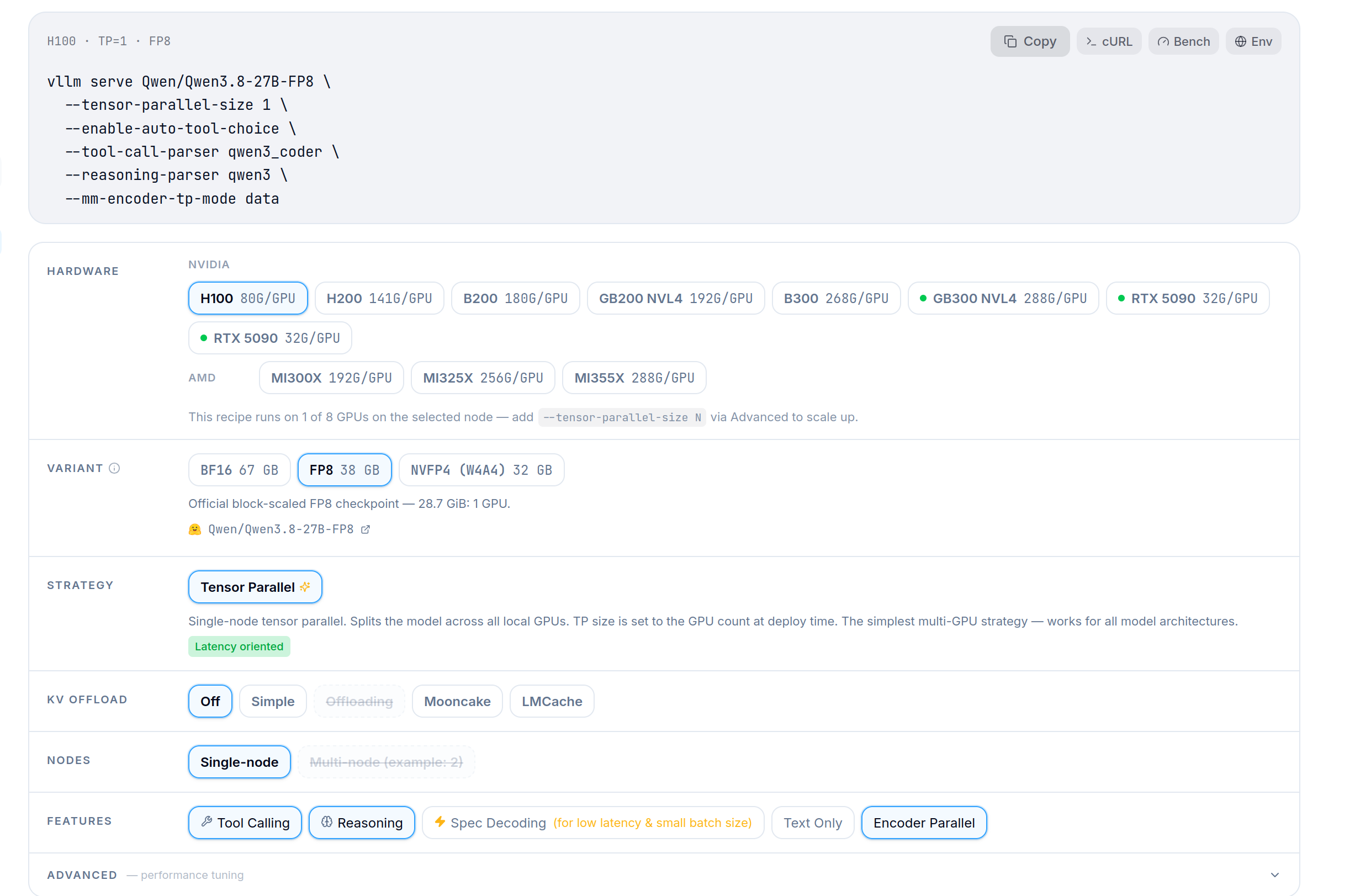Screen dimensions: 1355x896
Task: Expand the Advanced performance tuning section
Action: pos(664,875)
